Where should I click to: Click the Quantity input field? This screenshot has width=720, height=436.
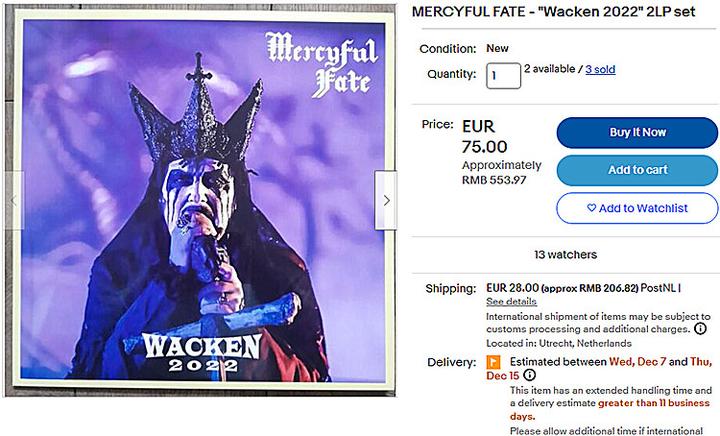pos(503,75)
